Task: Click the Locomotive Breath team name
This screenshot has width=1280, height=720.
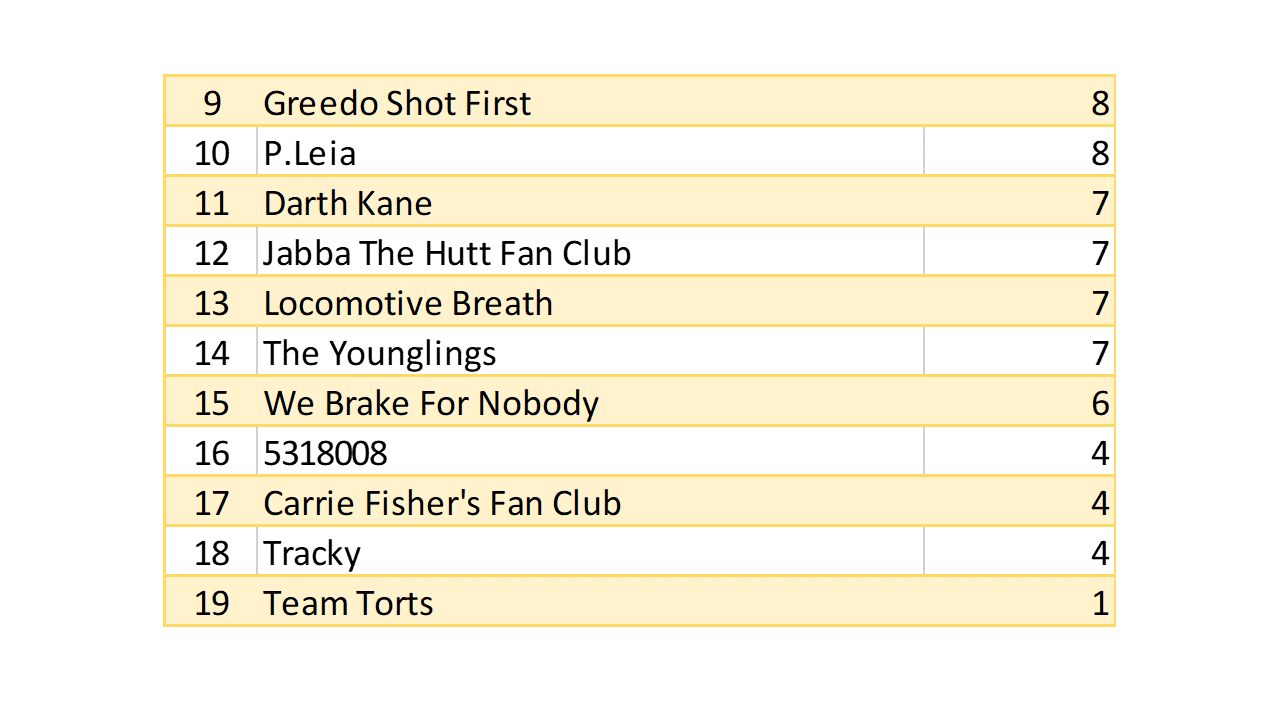Action: point(408,303)
